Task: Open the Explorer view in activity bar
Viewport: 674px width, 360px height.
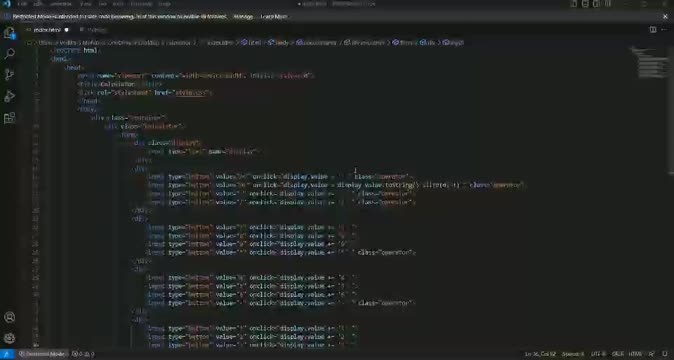Action: pos(9,33)
